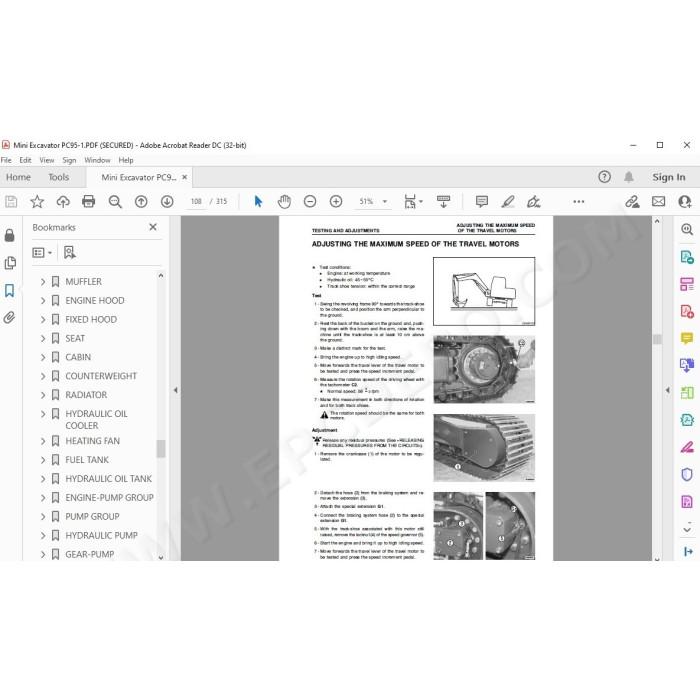Open the find text magnifier
Screen dimensions: 700x700
[x=115, y=202]
